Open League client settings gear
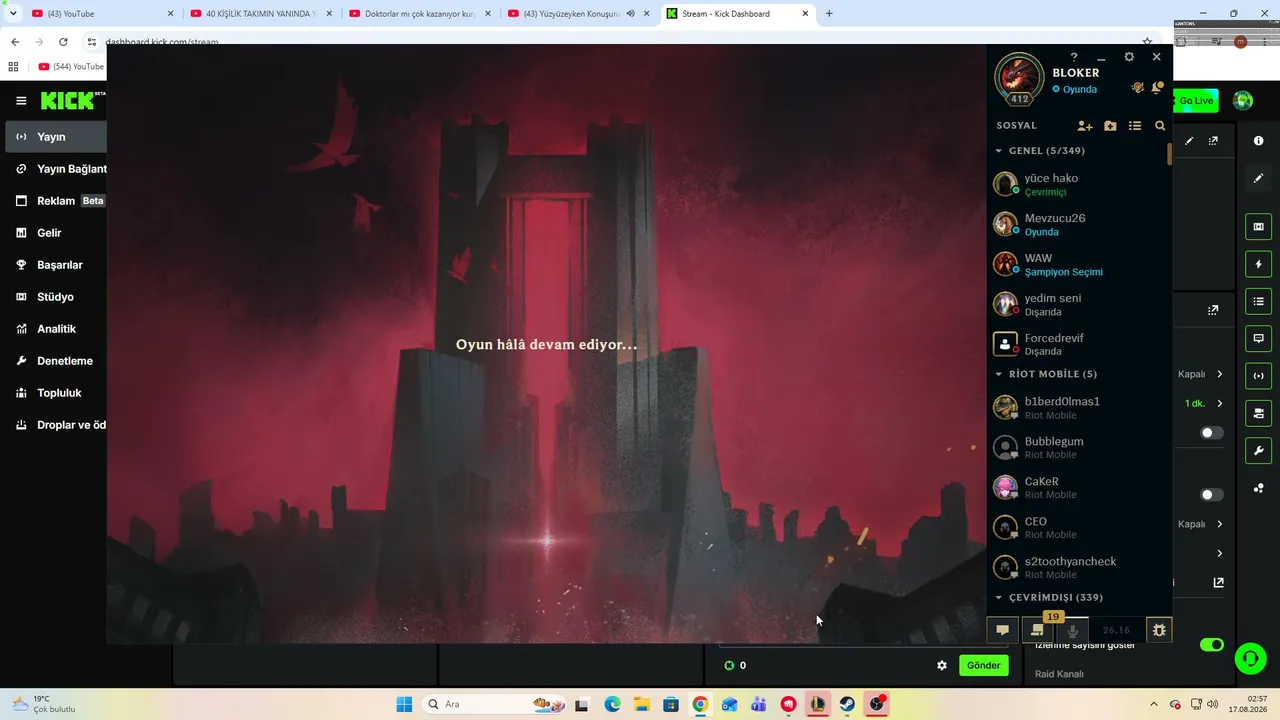1280x720 pixels. pyautogui.click(x=1129, y=58)
